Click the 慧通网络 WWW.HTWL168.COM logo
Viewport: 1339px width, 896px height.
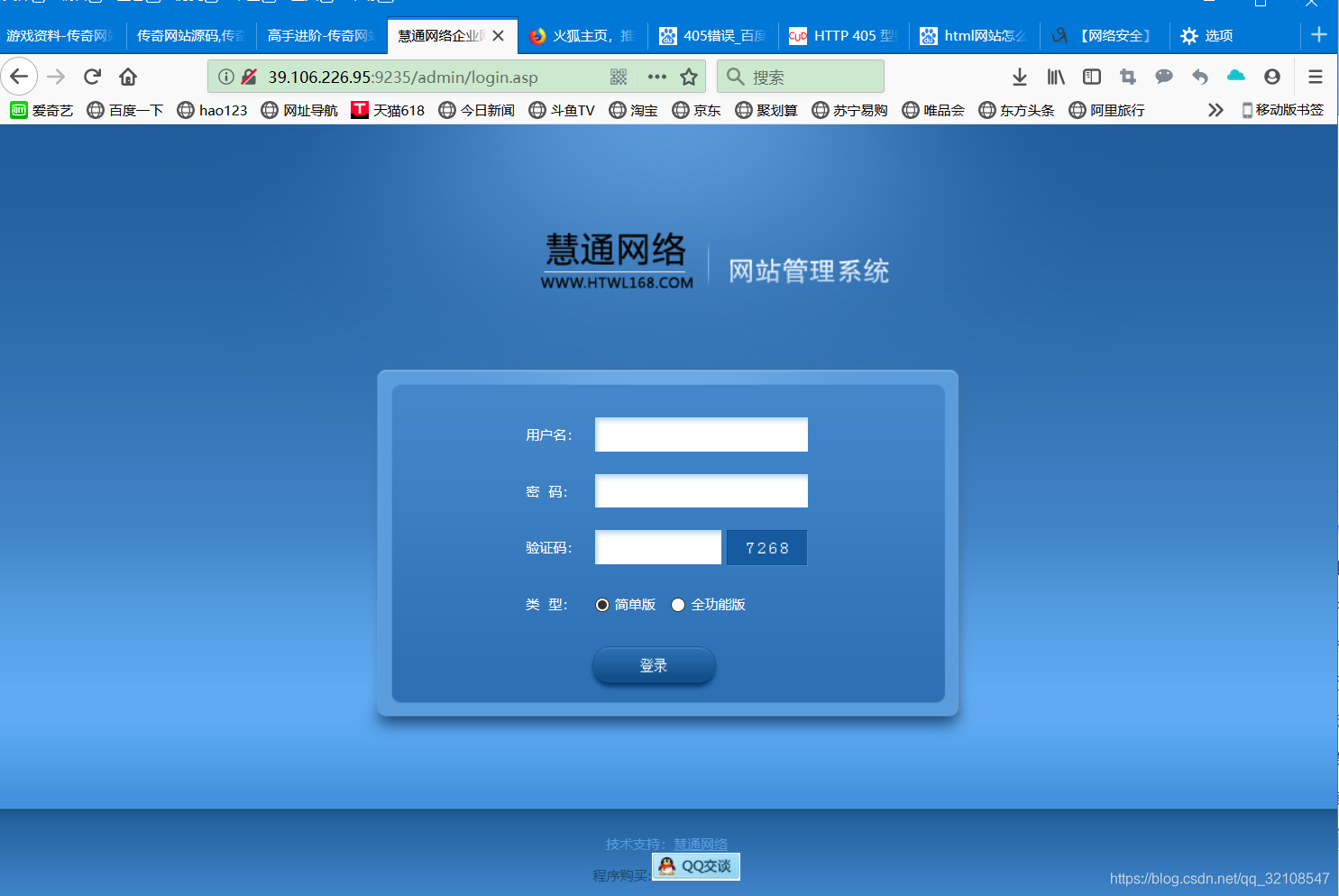click(617, 261)
